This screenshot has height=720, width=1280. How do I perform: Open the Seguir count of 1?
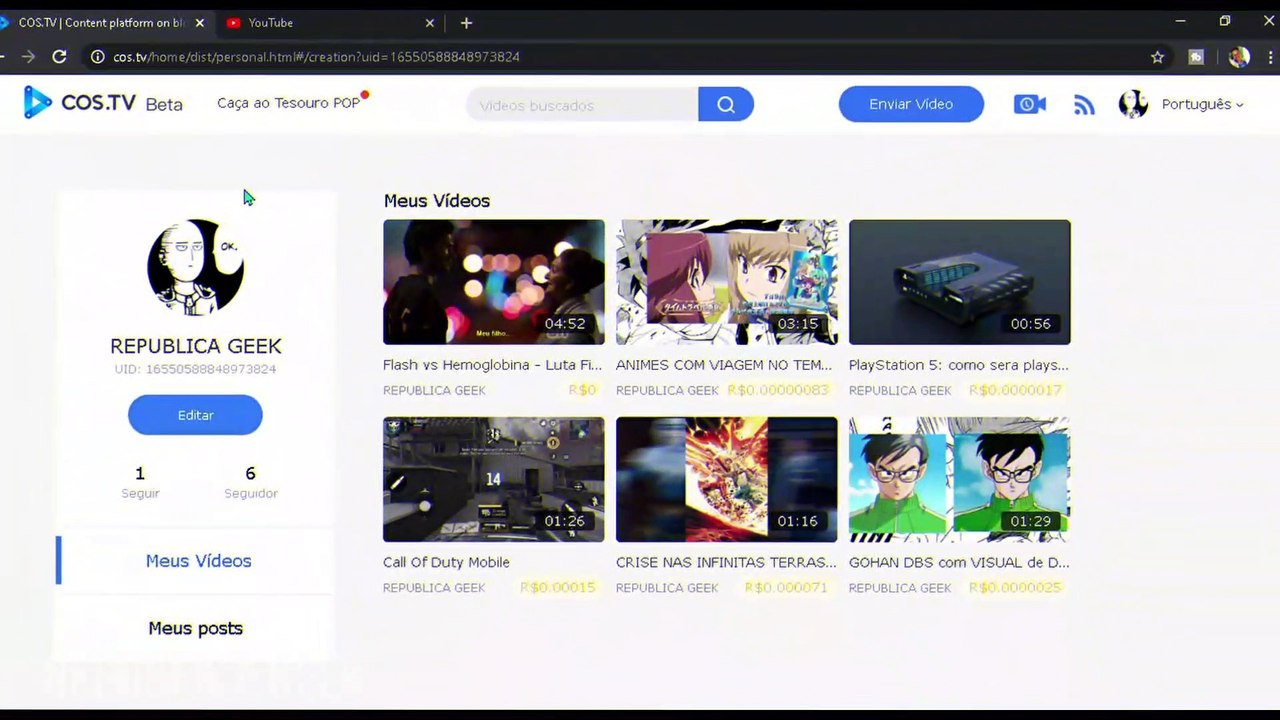(140, 481)
